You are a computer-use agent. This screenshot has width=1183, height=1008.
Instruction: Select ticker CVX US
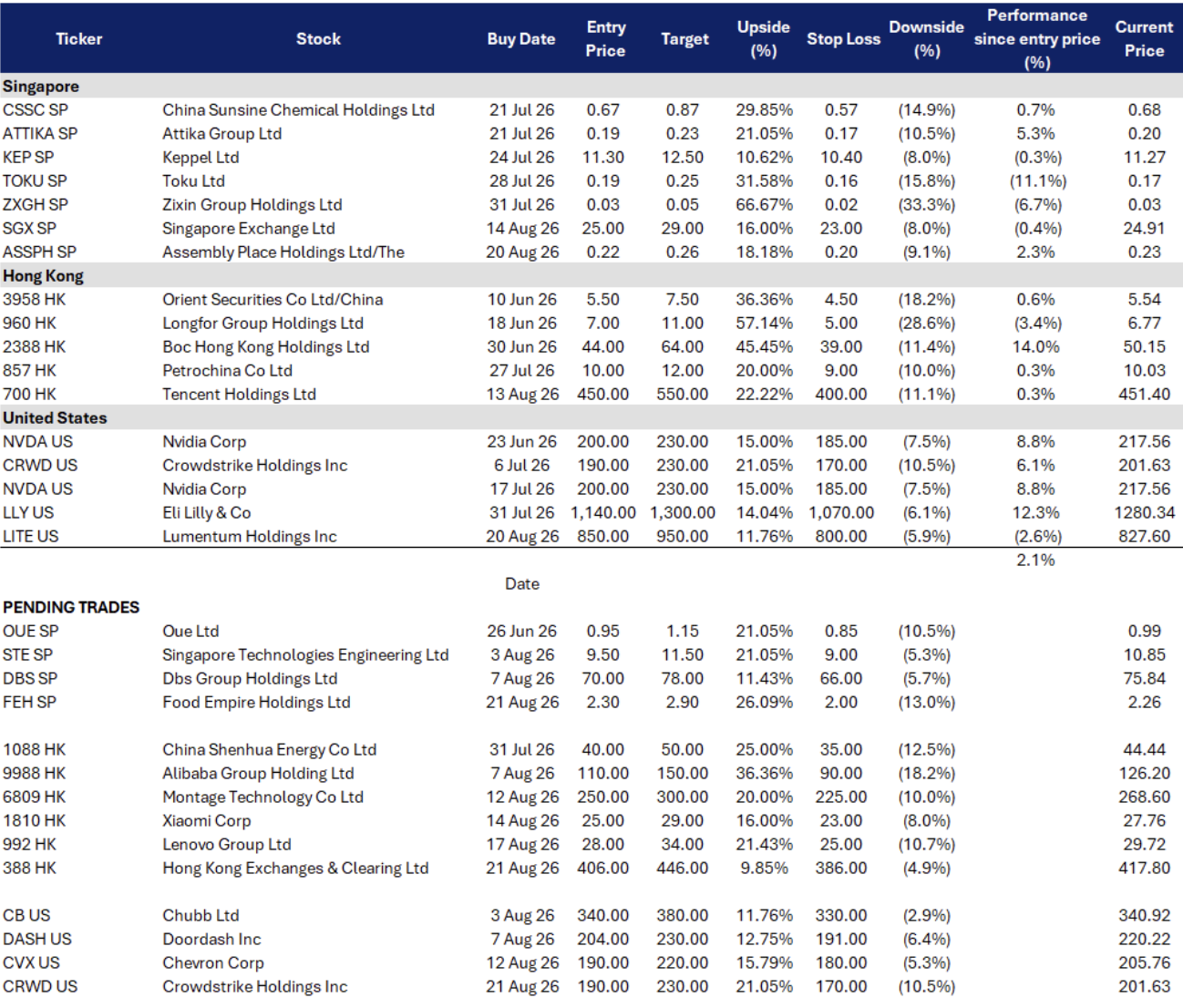coord(31,963)
